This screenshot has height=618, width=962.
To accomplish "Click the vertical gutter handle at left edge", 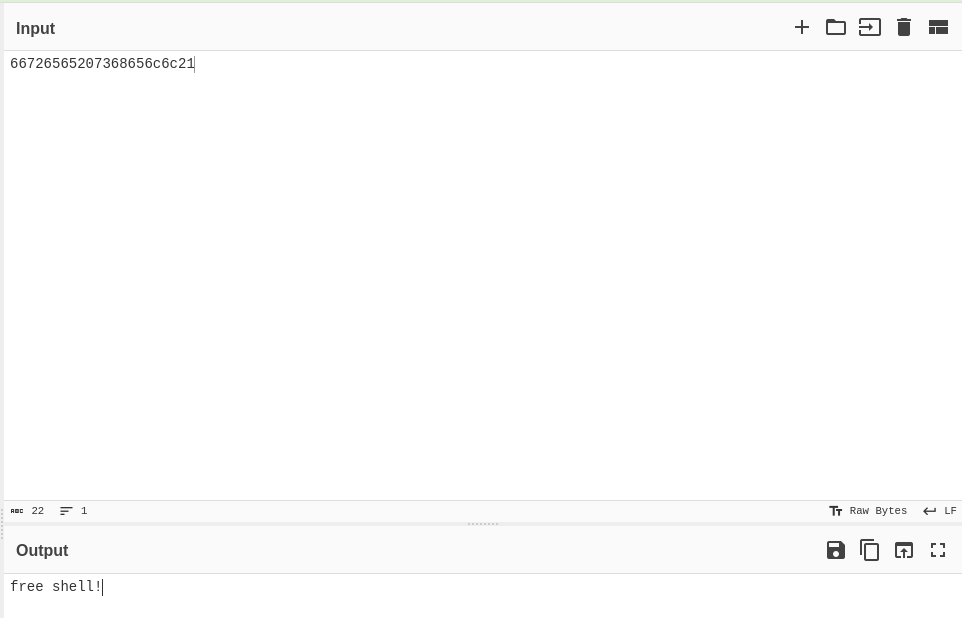I will [2, 530].
